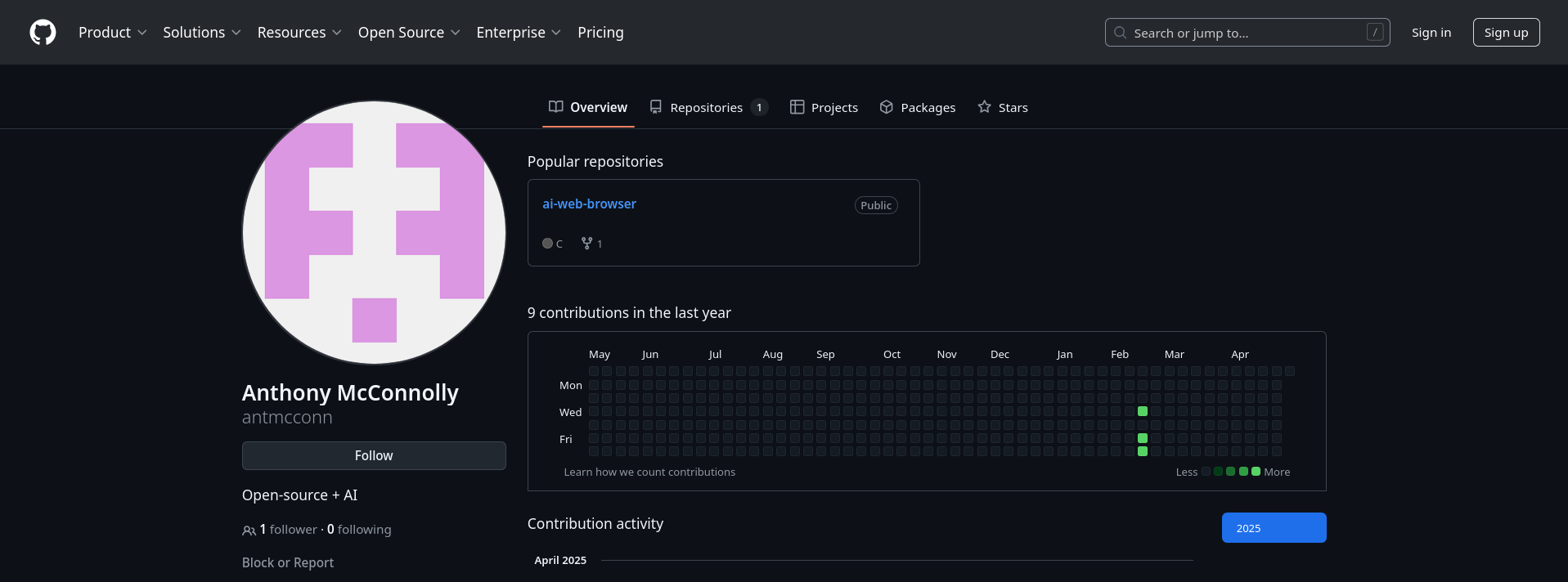The height and width of the screenshot is (582, 1568).
Task: Click the Anthony McConnolly profile avatar
Action: pos(374,233)
